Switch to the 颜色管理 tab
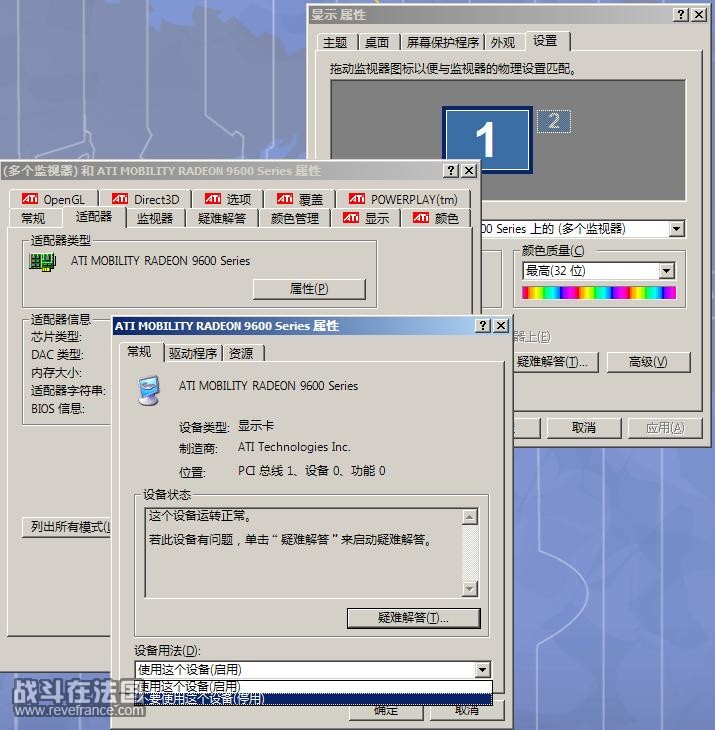The image size is (715, 730). point(295,218)
